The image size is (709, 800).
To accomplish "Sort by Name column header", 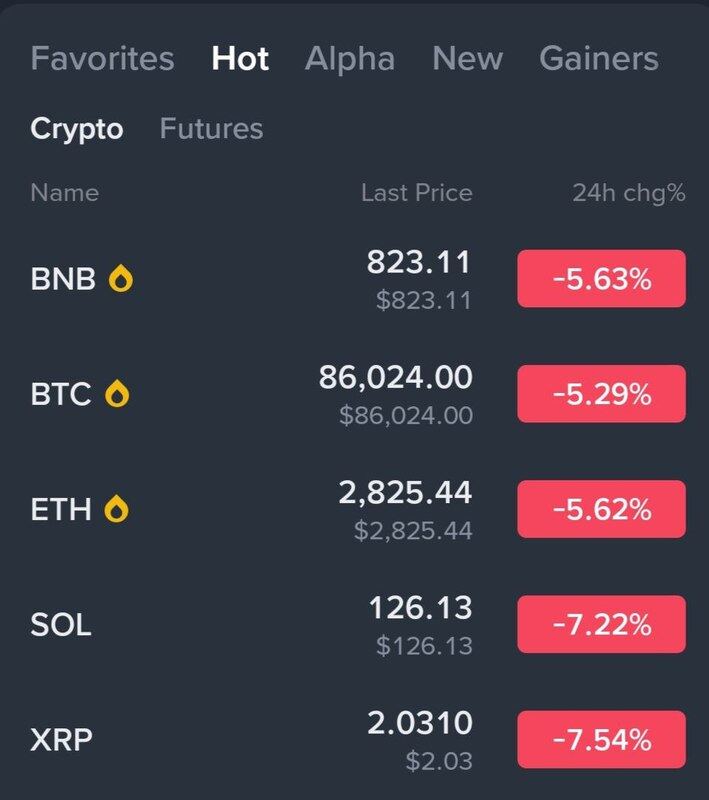I will point(64,193).
